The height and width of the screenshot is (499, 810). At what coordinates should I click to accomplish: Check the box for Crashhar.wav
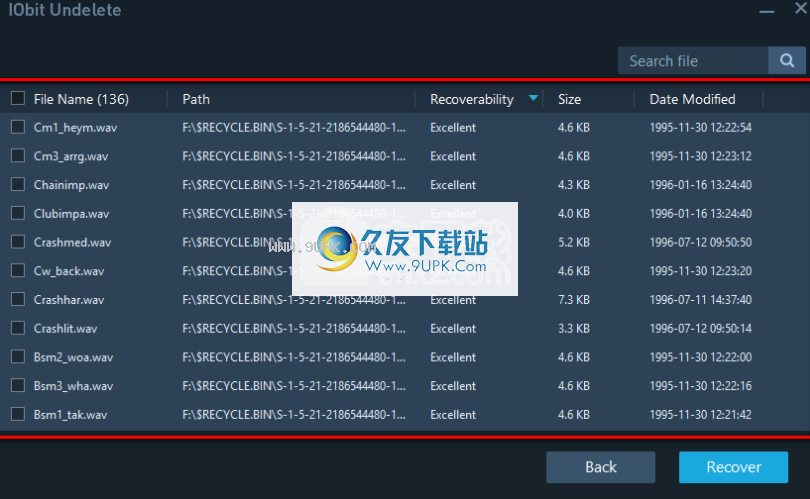pyautogui.click(x=18, y=299)
